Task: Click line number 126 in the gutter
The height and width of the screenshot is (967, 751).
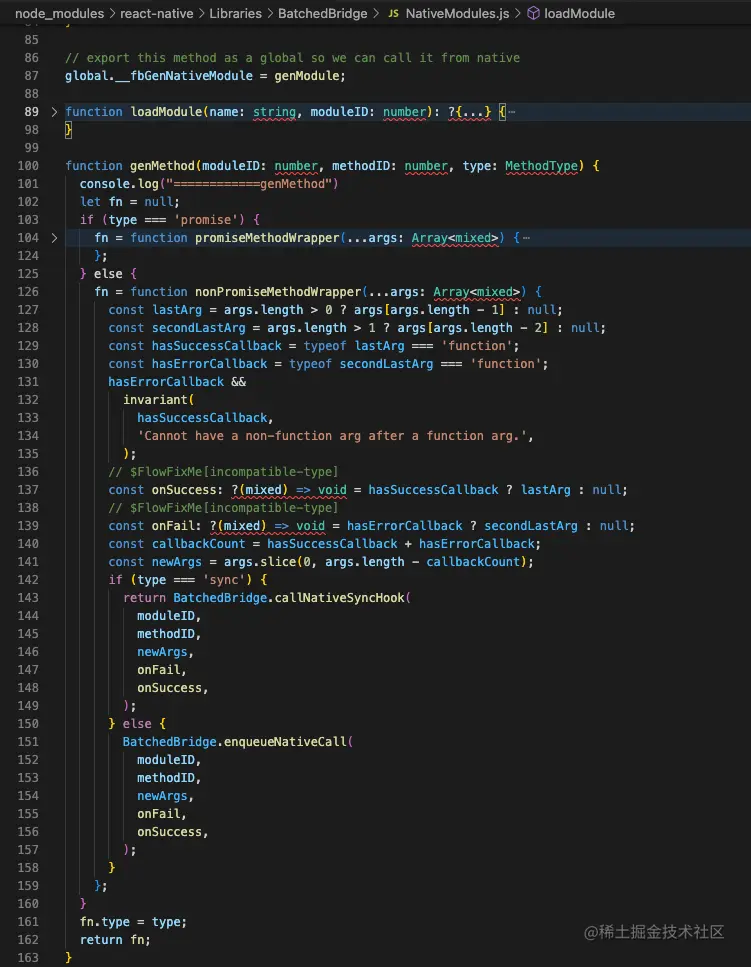Action: point(28,292)
